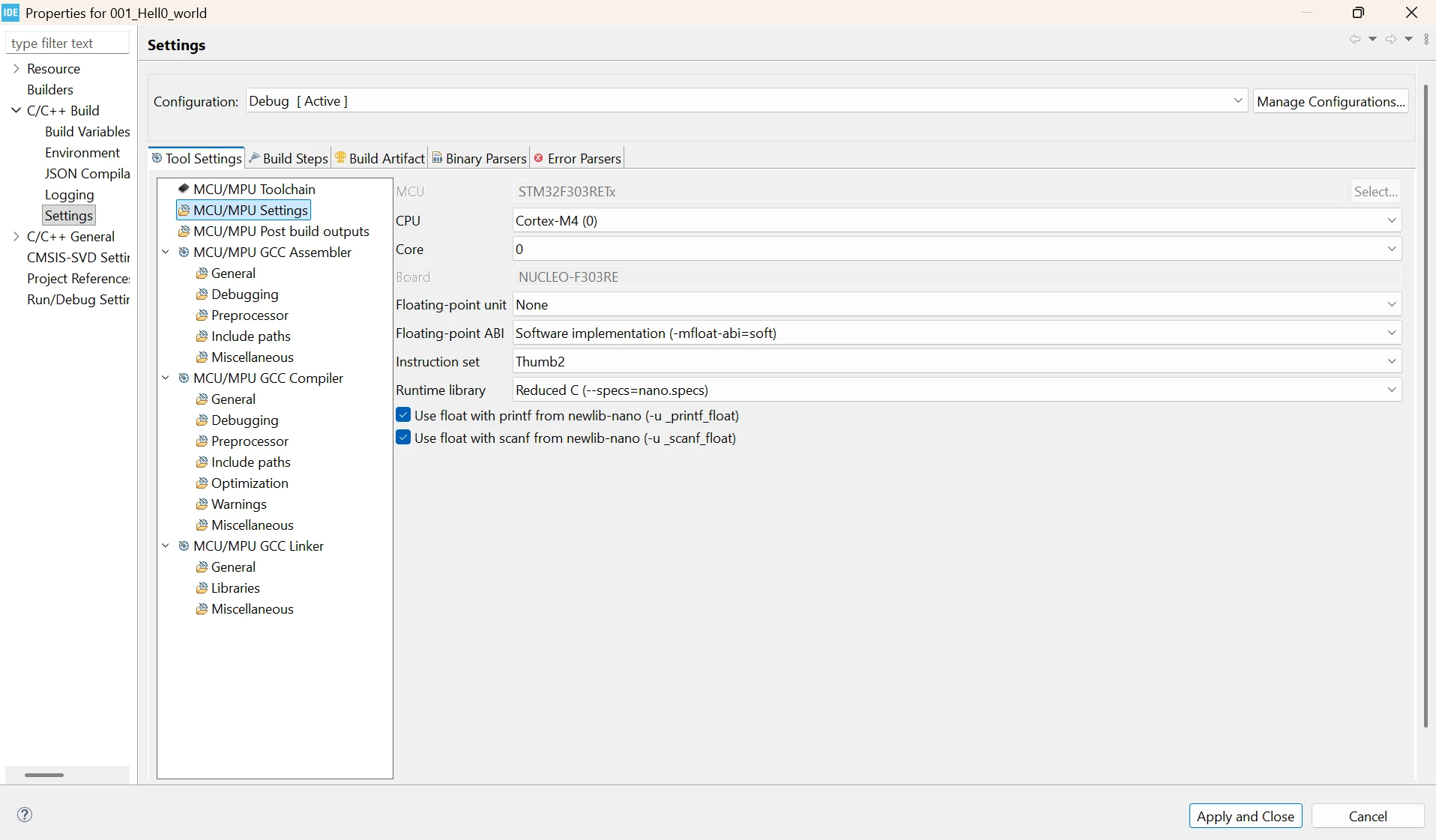Click the Tool Settings tab icon
The image size is (1436, 840).
click(157, 157)
